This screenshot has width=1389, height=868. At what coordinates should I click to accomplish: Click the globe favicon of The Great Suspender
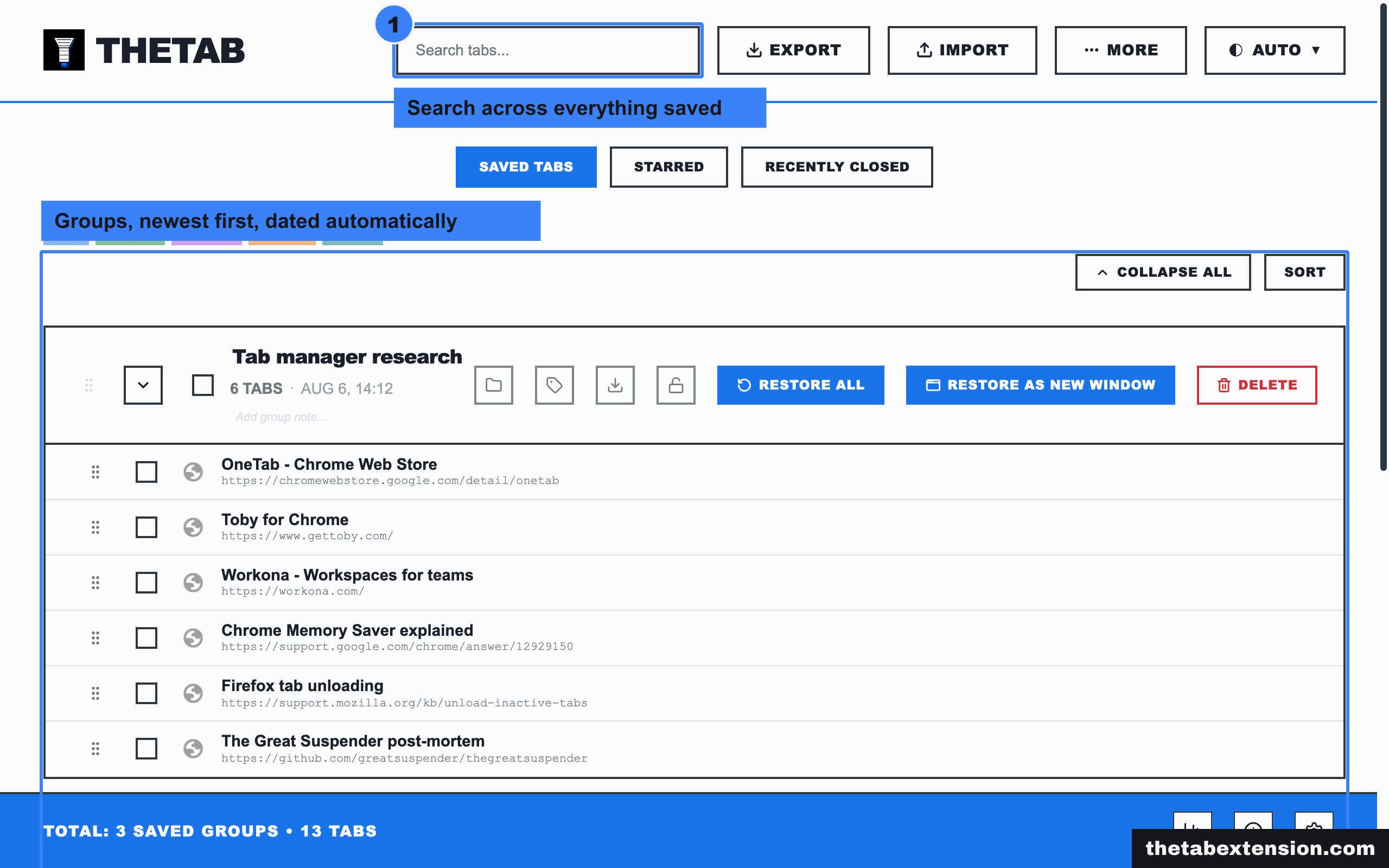193,749
